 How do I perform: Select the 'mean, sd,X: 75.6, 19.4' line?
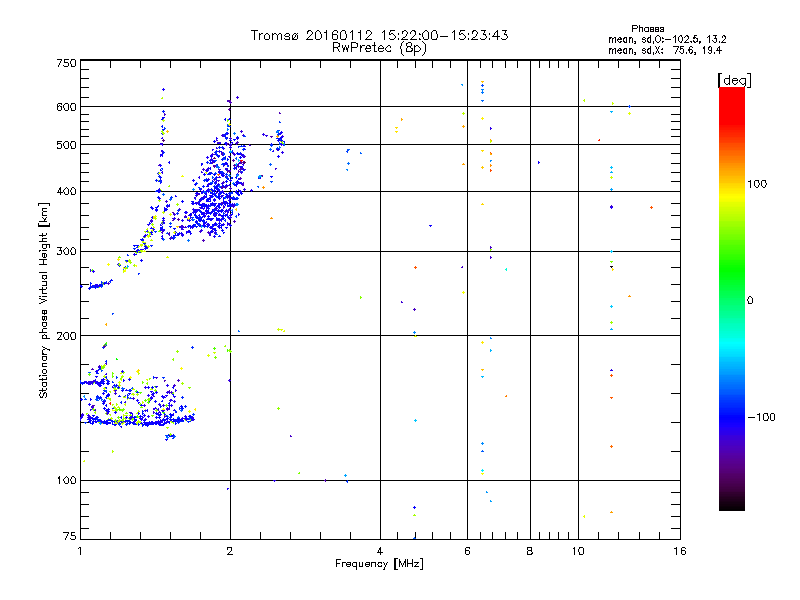(x=665, y=50)
